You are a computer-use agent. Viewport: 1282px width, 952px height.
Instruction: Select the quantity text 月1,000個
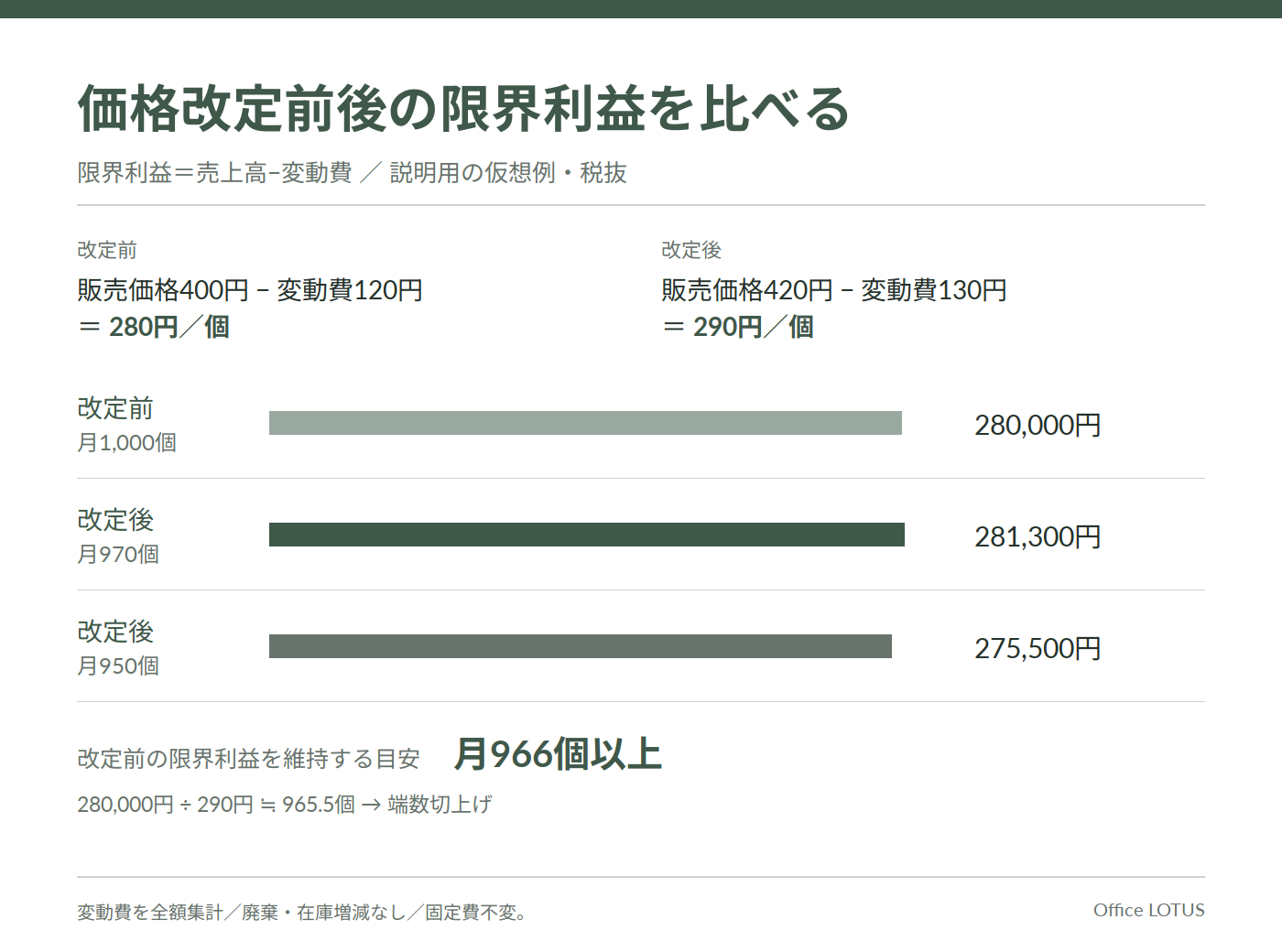(127, 443)
